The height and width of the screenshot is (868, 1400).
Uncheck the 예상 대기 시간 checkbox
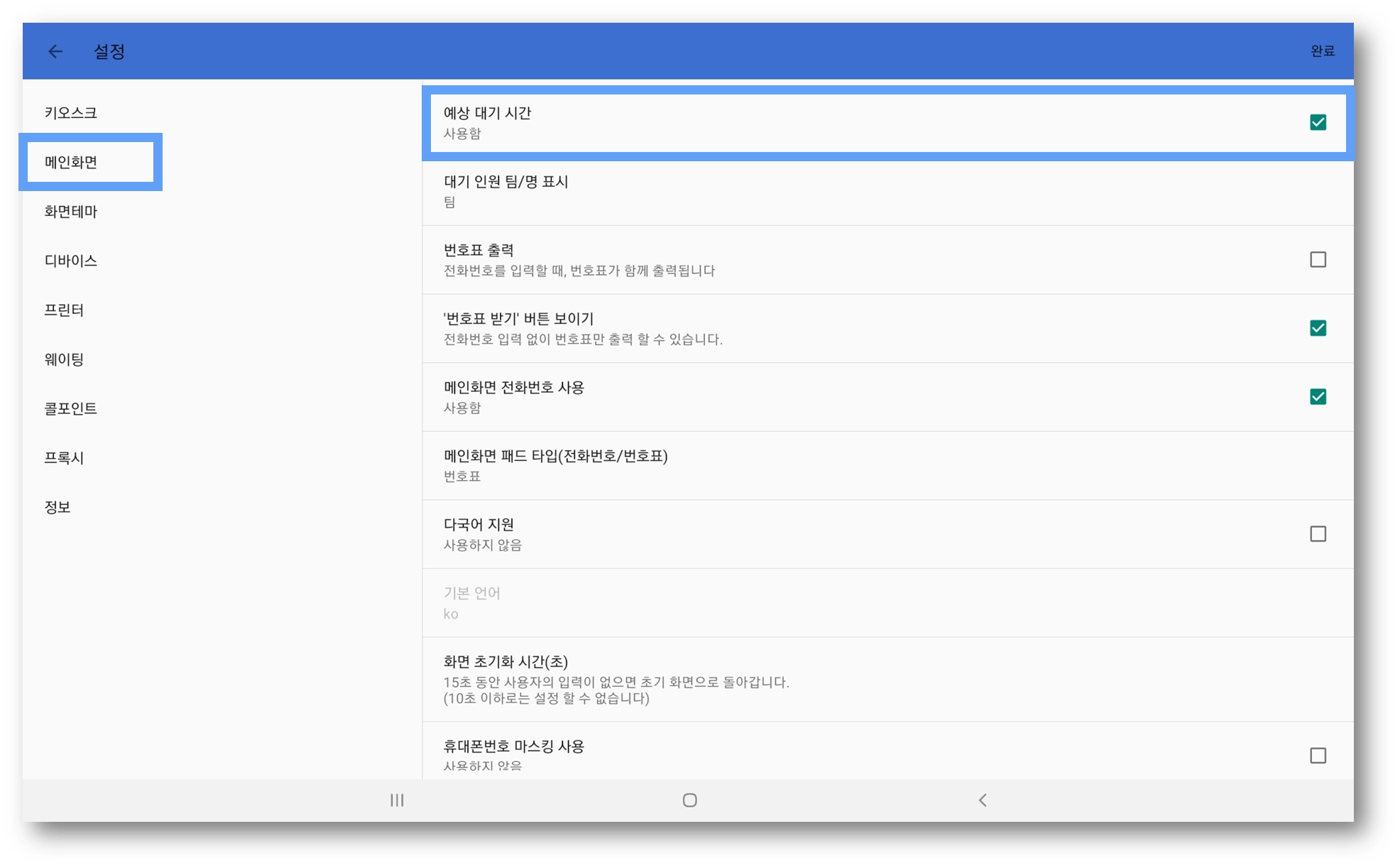(x=1318, y=122)
